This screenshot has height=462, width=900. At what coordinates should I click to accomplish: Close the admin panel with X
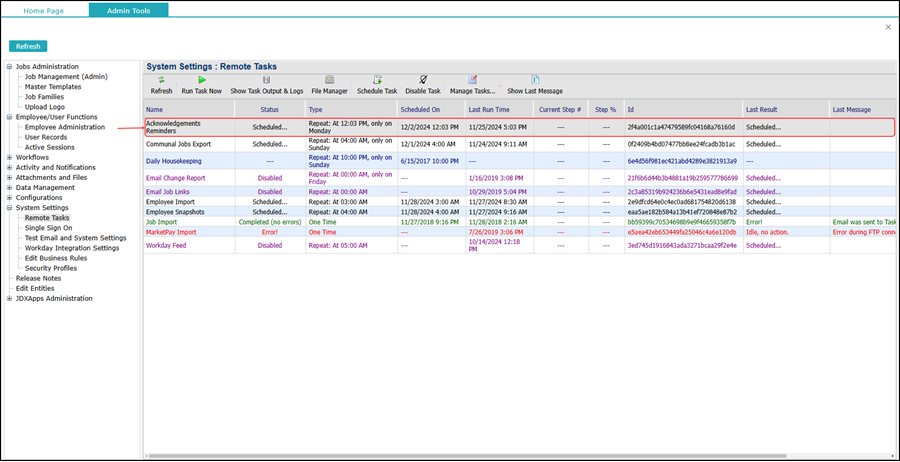pos(888,27)
